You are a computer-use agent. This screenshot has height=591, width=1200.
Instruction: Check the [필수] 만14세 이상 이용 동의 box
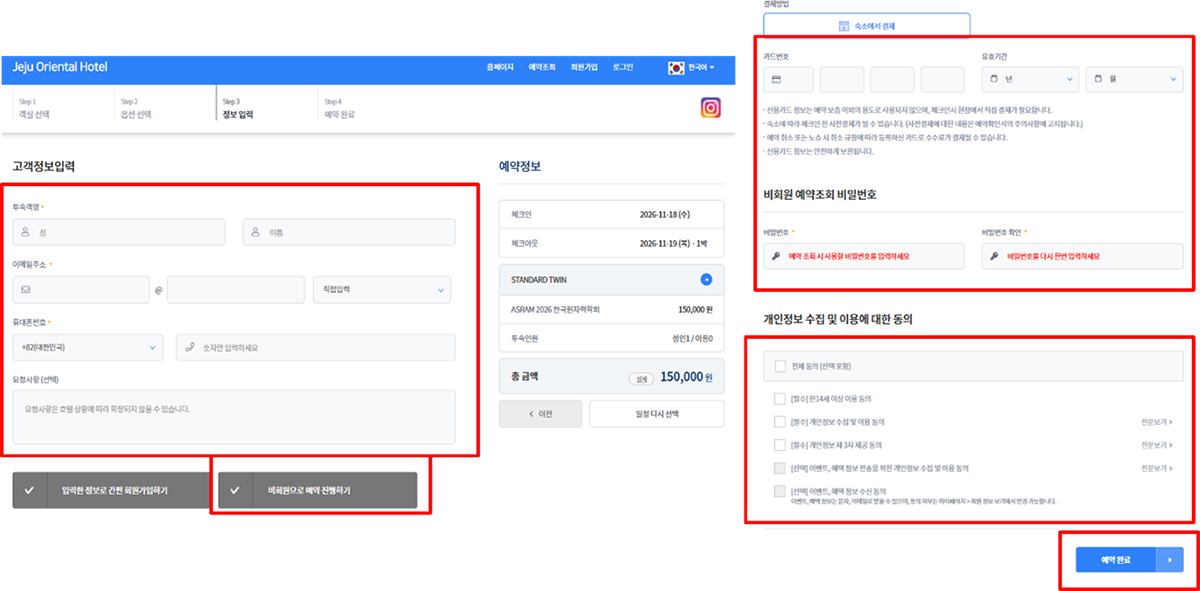click(780, 397)
